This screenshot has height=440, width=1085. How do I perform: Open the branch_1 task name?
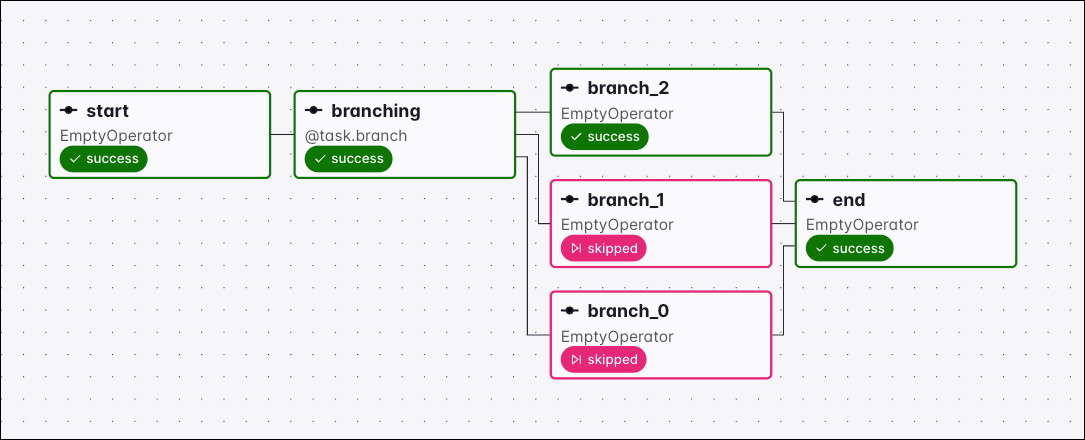pyautogui.click(x=626, y=200)
